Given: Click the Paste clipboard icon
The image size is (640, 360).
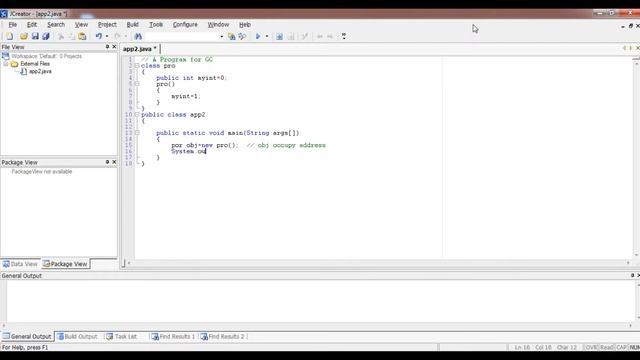Looking at the screenshot, I should 82,36.
